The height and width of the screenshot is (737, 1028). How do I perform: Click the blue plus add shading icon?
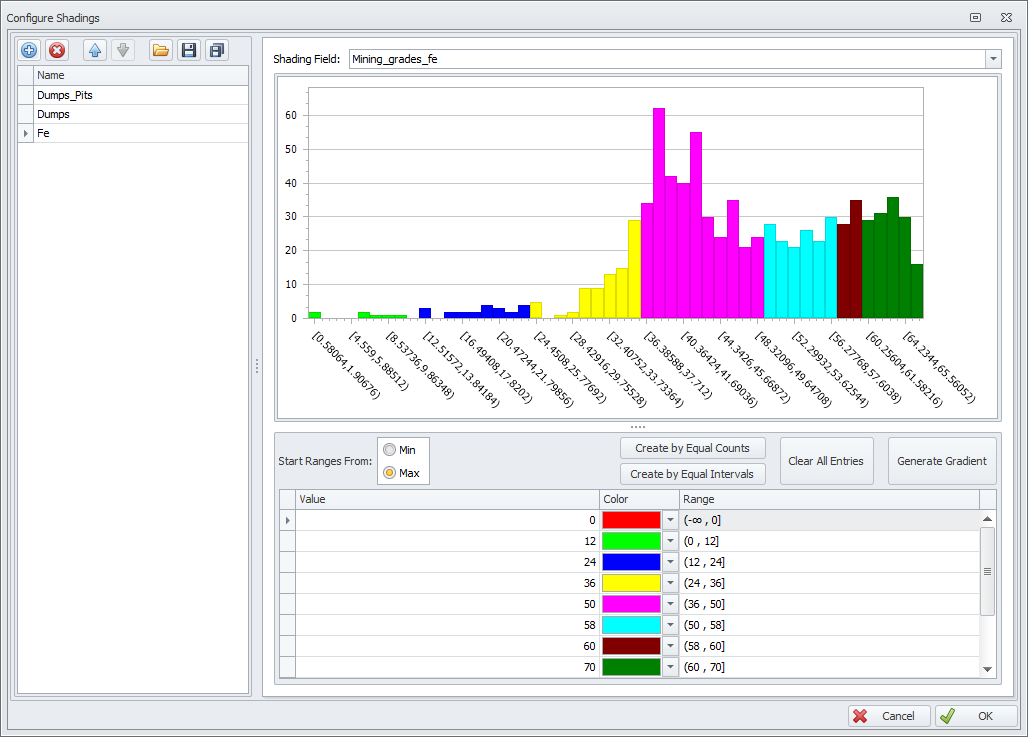click(29, 50)
